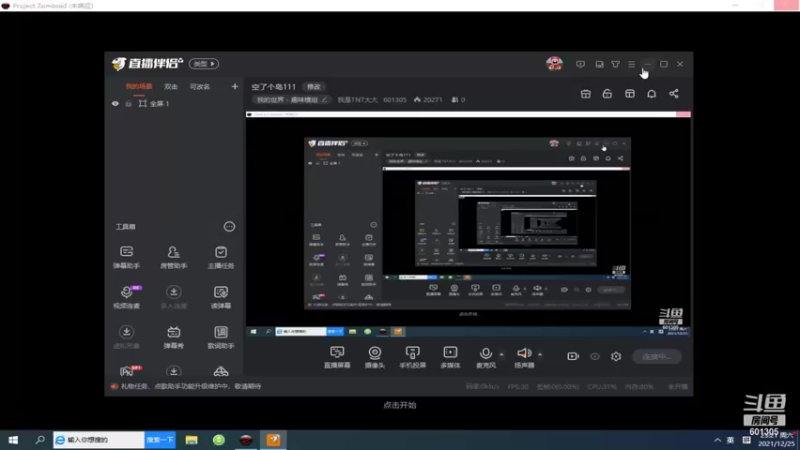This screenshot has width=800, height=450.
Task: Click the 点击开始 text below the window
Action: pyautogui.click(x=399, y=405)
